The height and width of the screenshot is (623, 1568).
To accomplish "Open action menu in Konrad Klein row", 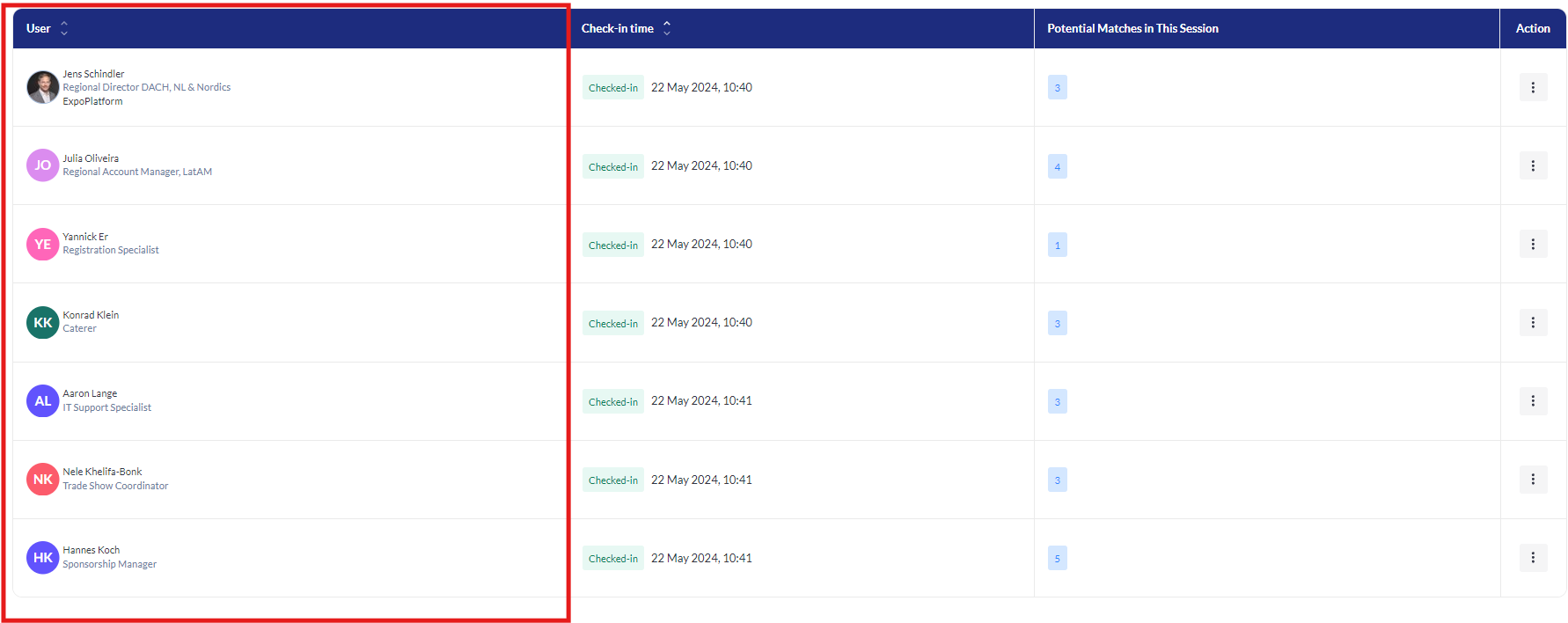I will [1532, 322].
